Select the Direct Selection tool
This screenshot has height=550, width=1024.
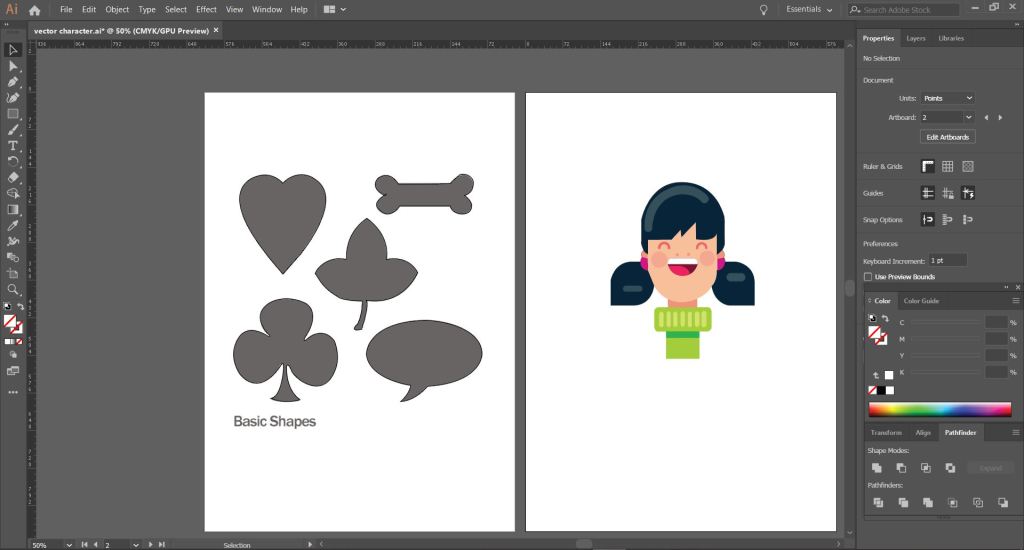[x=13, y=65]
